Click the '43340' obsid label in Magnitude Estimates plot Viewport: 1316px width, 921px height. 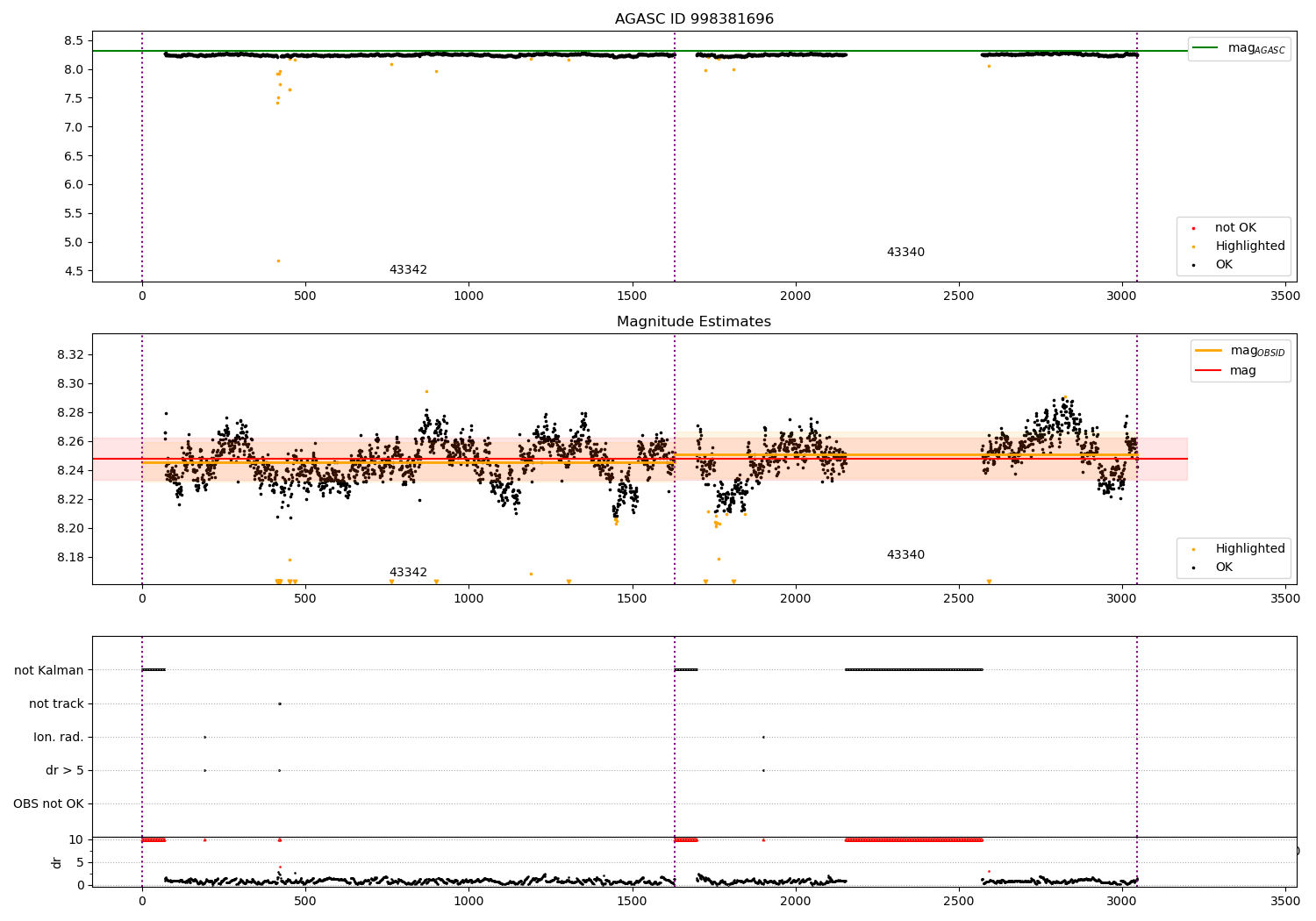coord(905,555)
